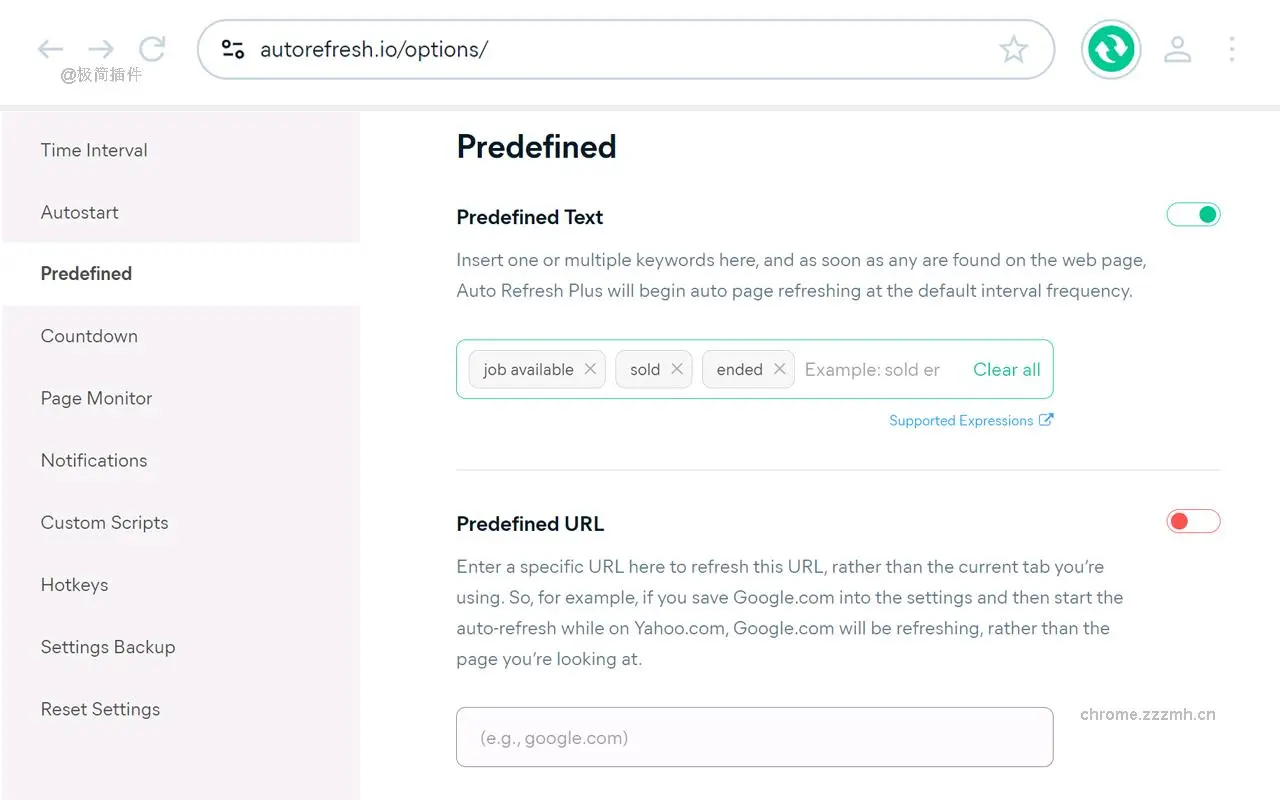Open the Page Monitor settings
The height and width of the screenshot is (800, 1280).
click(96, 398)
